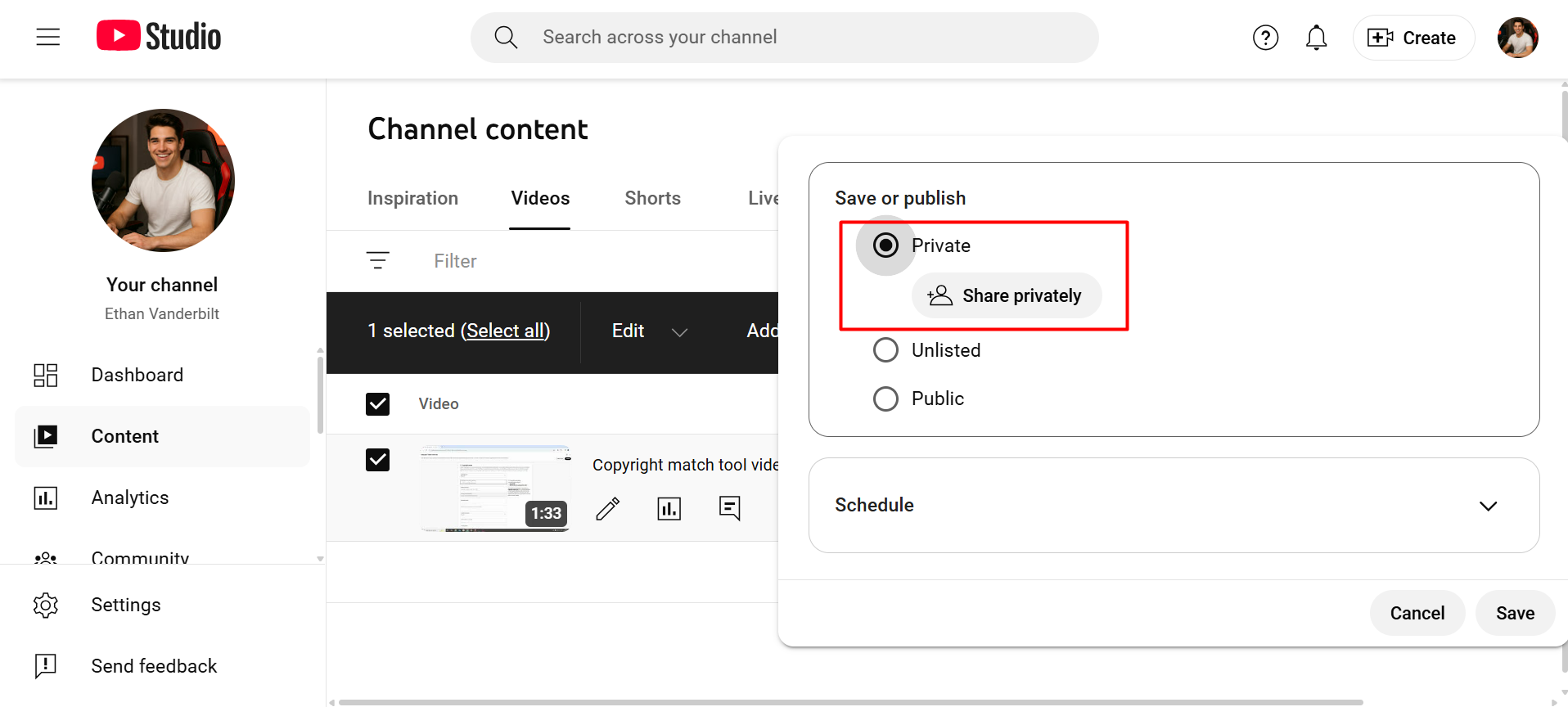Open the Settings gear icon
Image resolution: width=1568 pixels, height=707 pixels.
pos(46,605)
